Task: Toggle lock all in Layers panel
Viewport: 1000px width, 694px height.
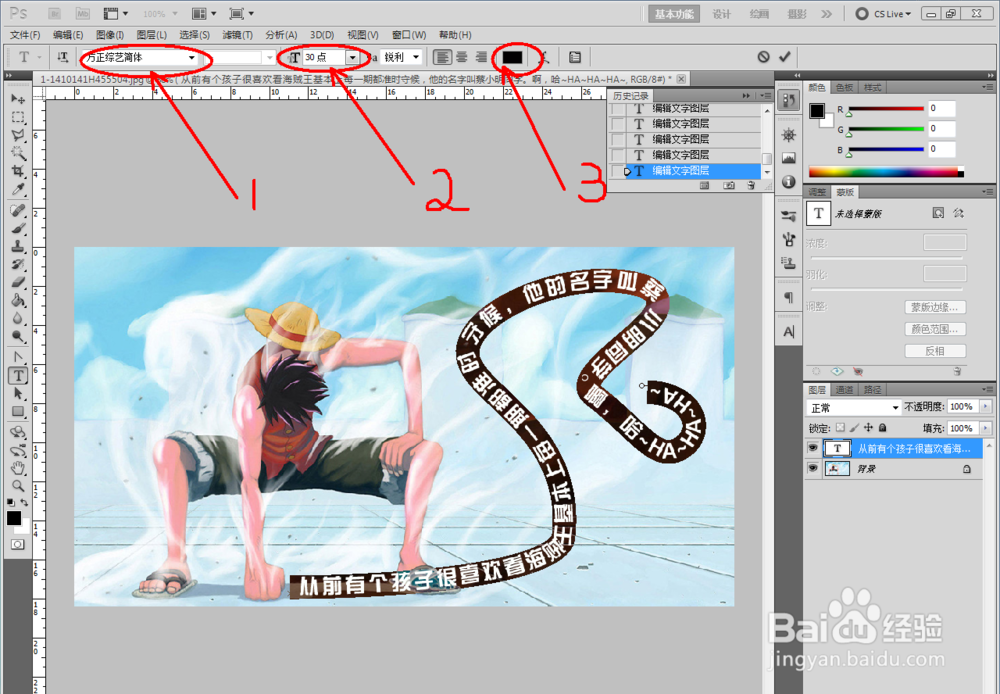Action: point(883,428)
